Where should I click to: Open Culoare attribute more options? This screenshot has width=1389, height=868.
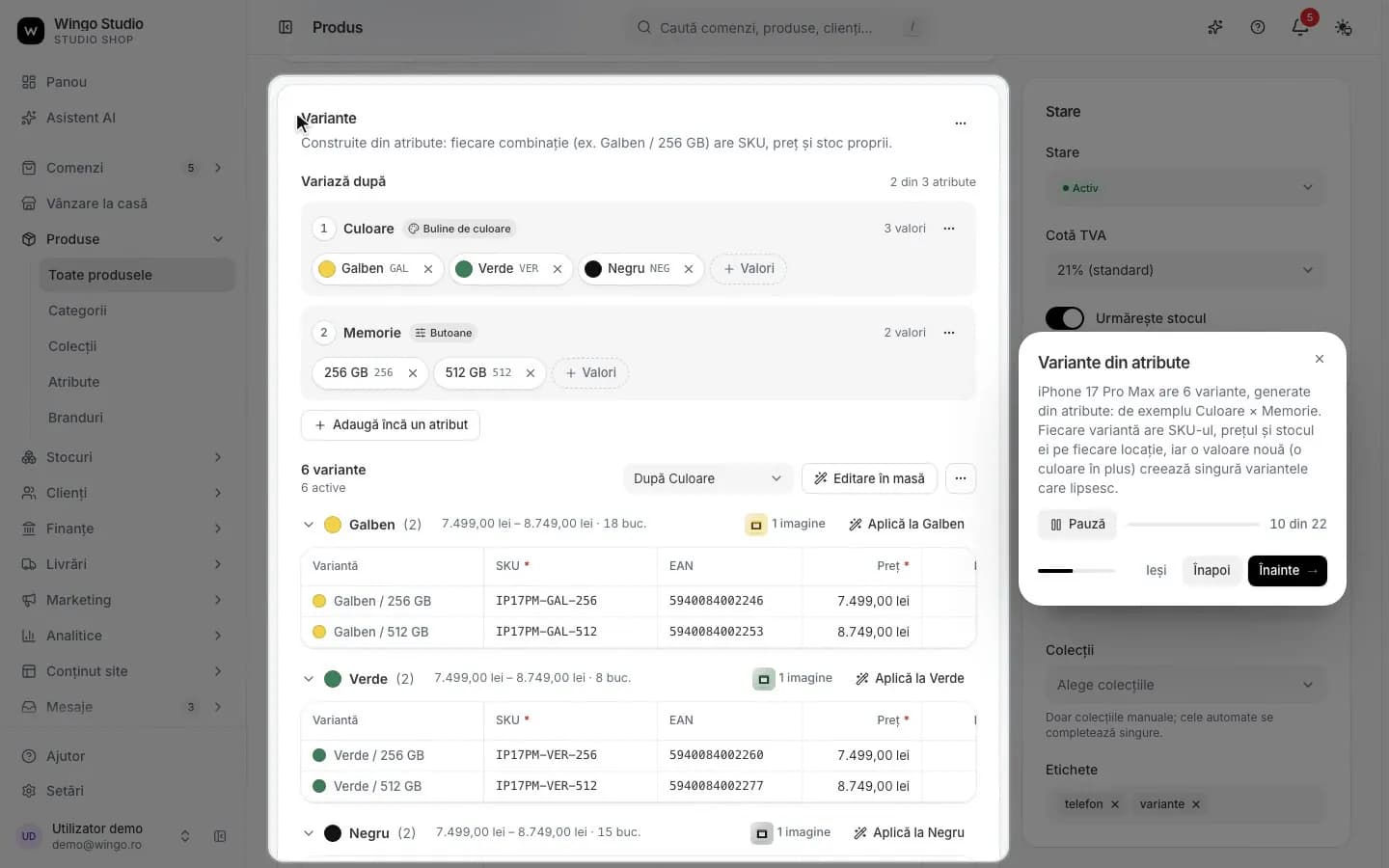coord(949,229)
